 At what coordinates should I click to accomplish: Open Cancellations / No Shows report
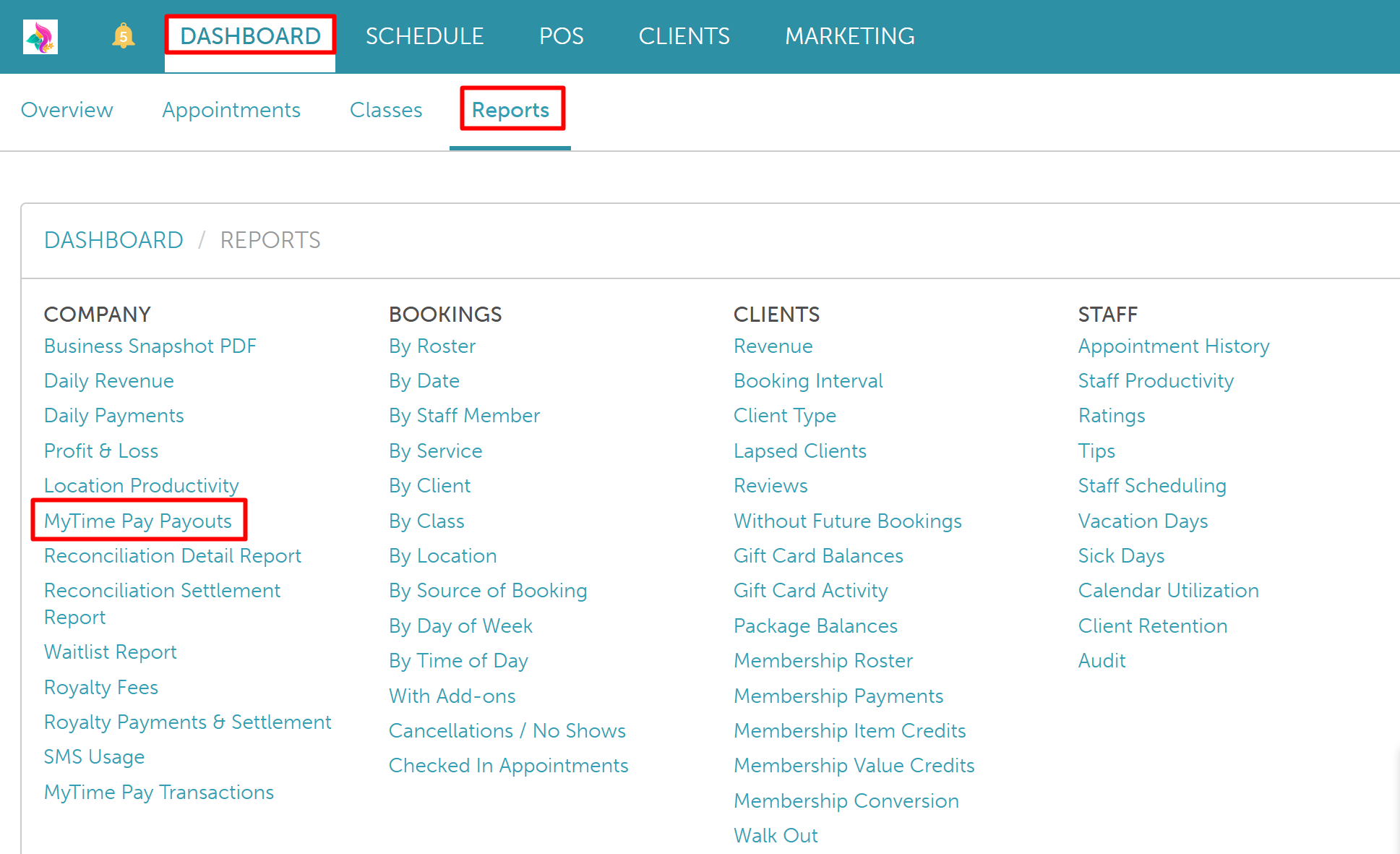(507, 731)
